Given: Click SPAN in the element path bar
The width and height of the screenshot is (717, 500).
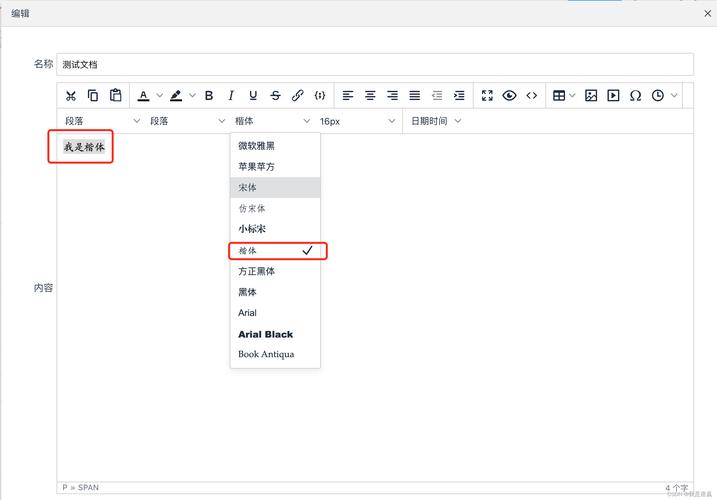Looking at the screenshot, I should (x=88, y=488).
